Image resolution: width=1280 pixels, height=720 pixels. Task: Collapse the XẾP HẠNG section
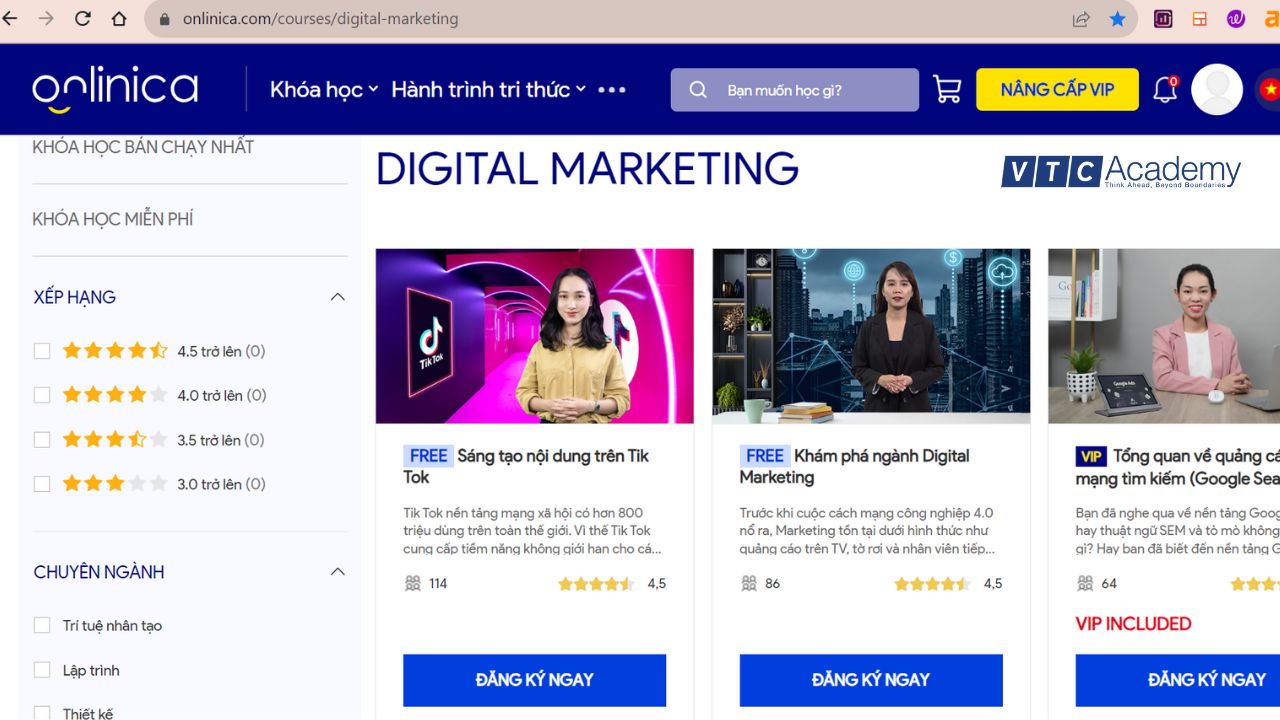coord(338,296)
